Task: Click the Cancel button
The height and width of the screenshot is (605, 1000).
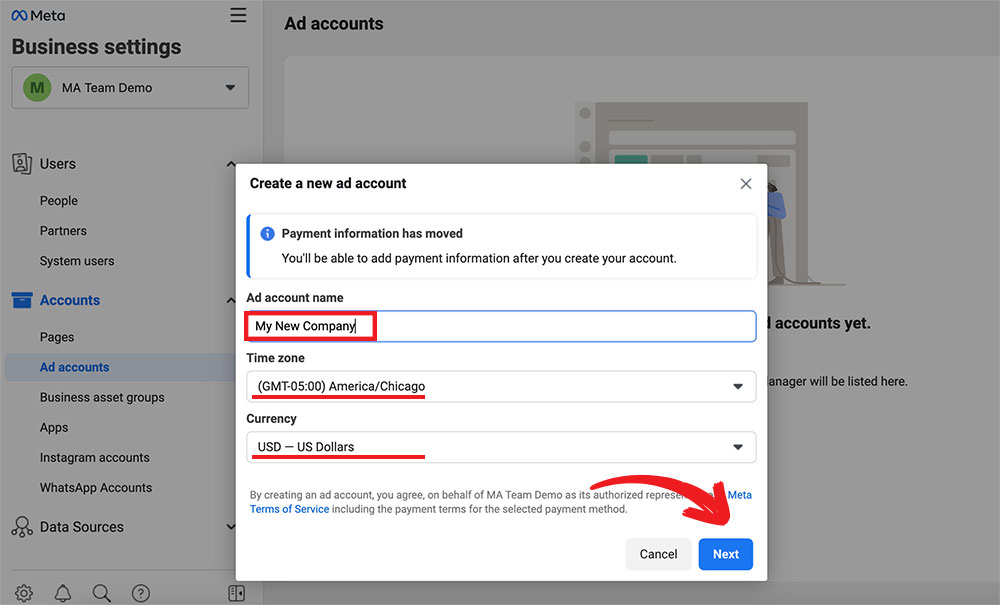Action: [658, 554]
